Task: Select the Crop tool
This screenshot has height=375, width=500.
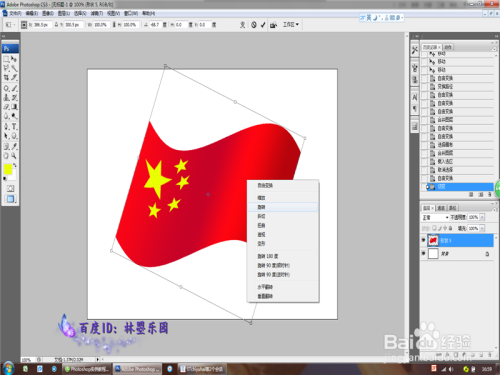Action: 6,77
